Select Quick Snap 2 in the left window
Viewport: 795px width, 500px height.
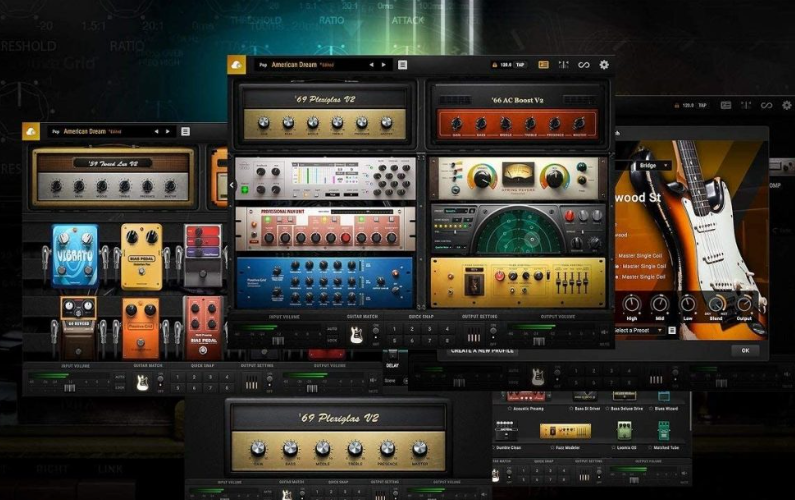[194, 377]
